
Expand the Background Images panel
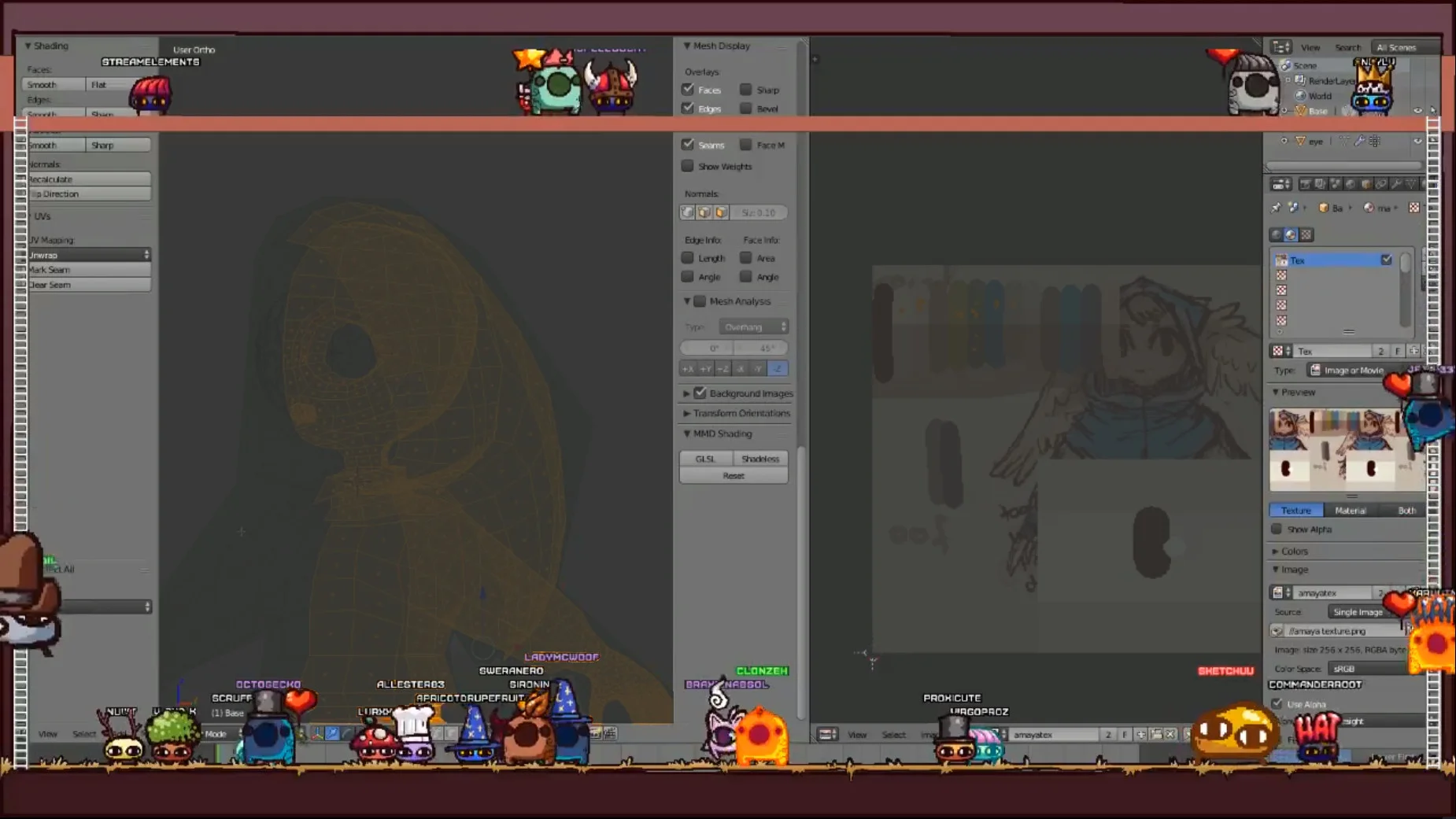pos(687,393)
